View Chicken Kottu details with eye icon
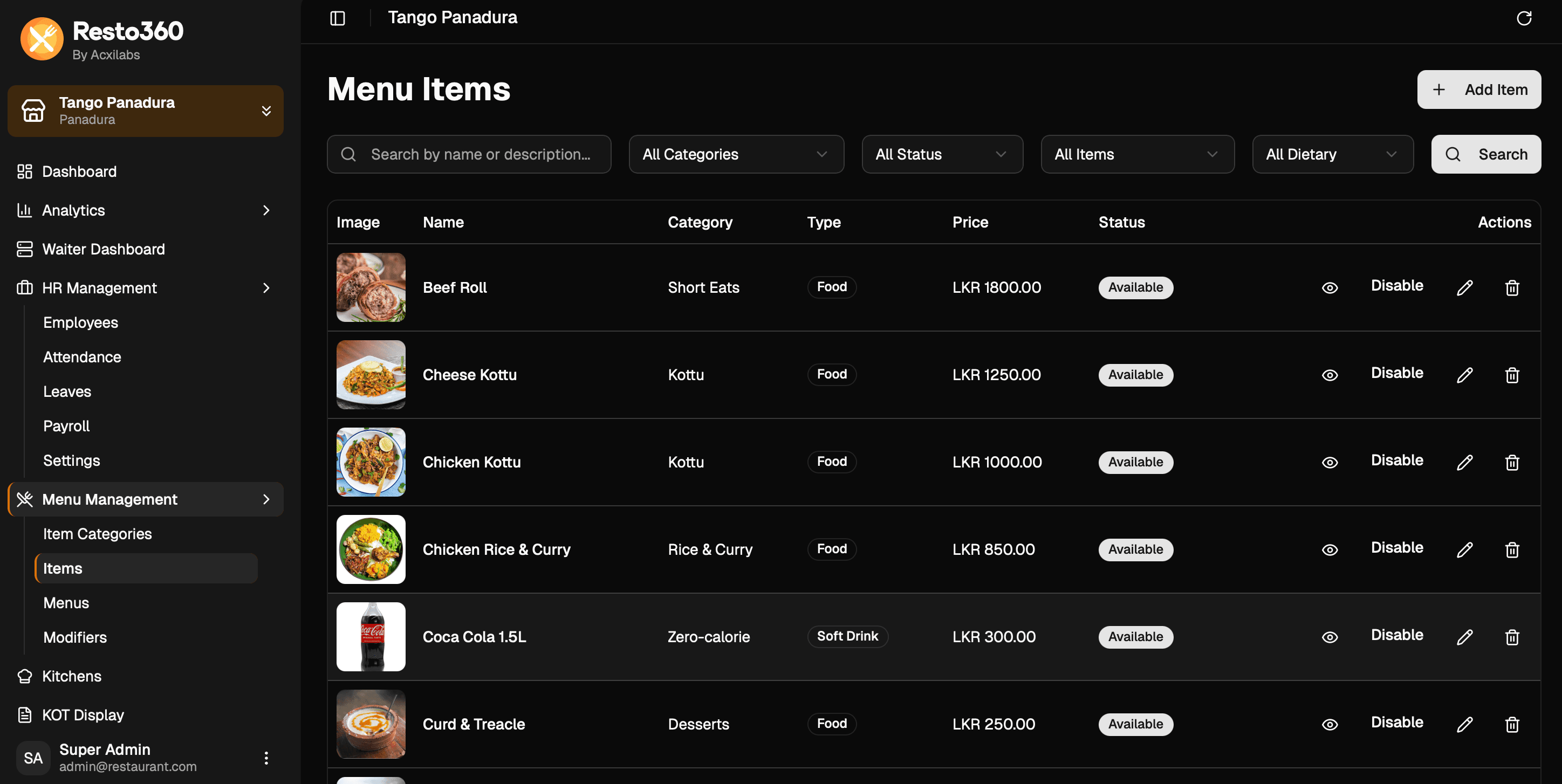Image resolution: width=1562 pixels, height=784 pixels. click(x=1330, y=462)
